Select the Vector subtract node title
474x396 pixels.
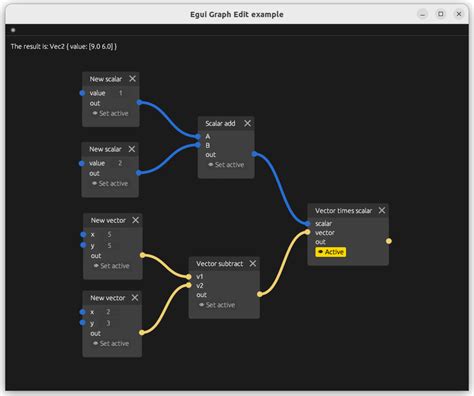pyautogui.click(x=220, y=264)
